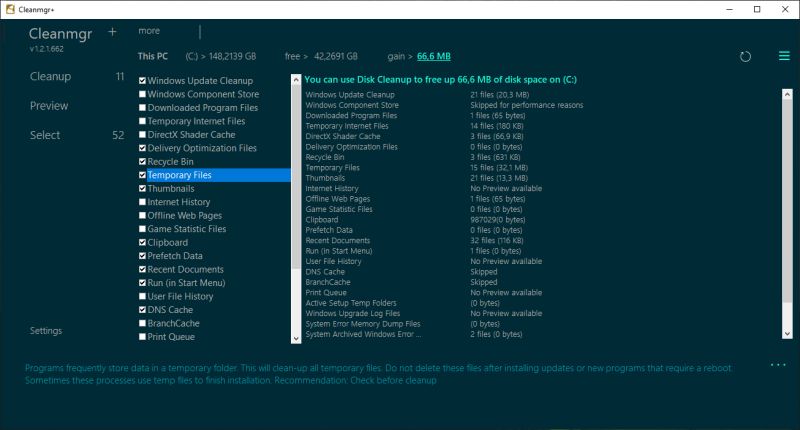This screenshot has height=430, width=800.
Task: Maximize the Cleanmgr+ window
Action: point(757,9)
